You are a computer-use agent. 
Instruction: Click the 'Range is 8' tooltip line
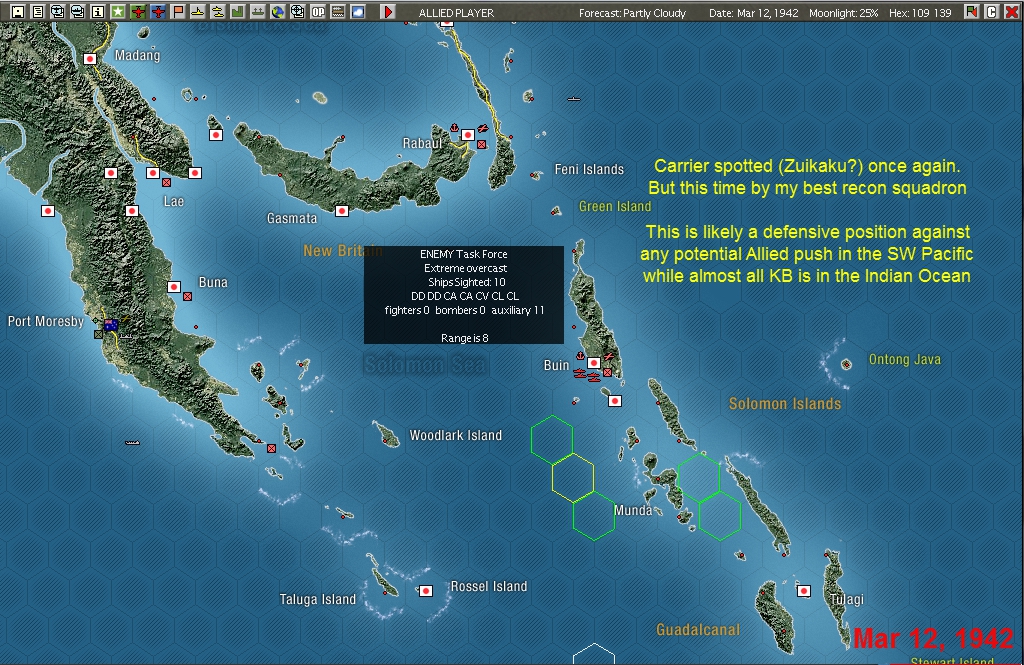coord(464,338)
